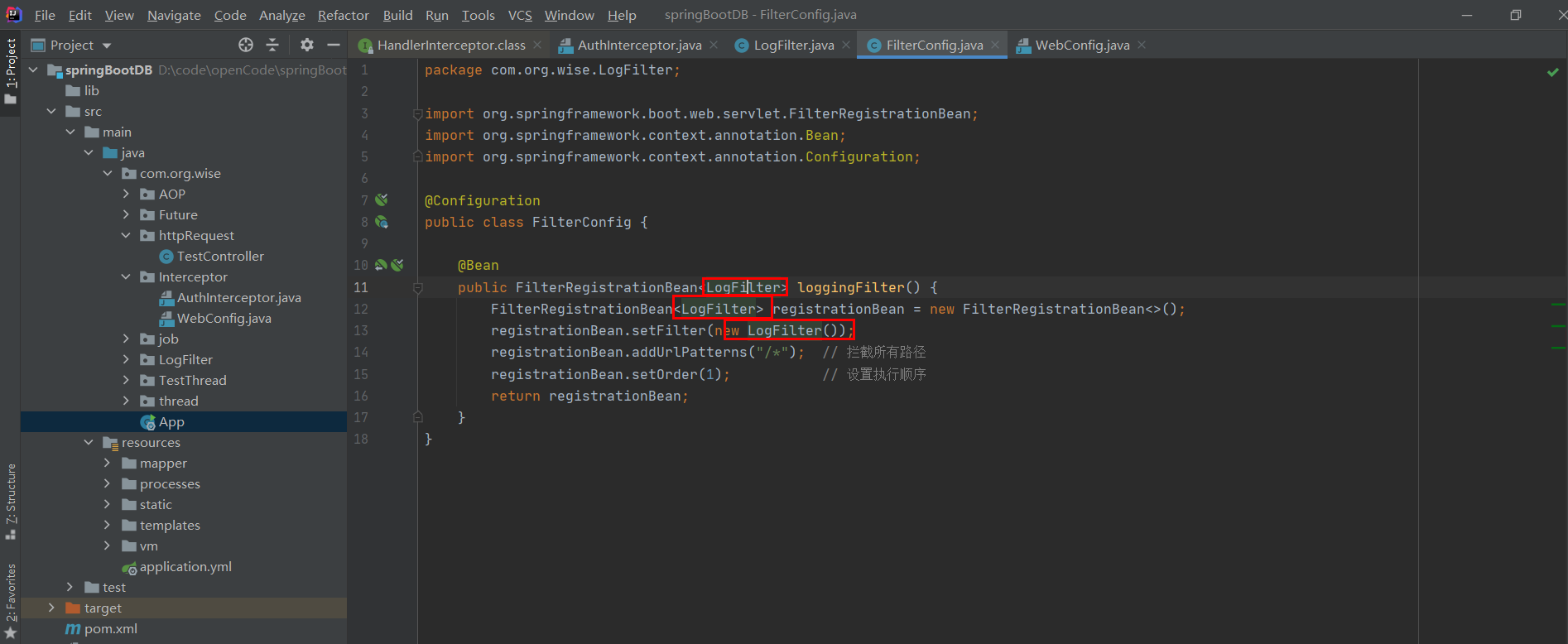Expand the target folder
The width and height of the screenshot is (1568, 644).
pos(51,608)
